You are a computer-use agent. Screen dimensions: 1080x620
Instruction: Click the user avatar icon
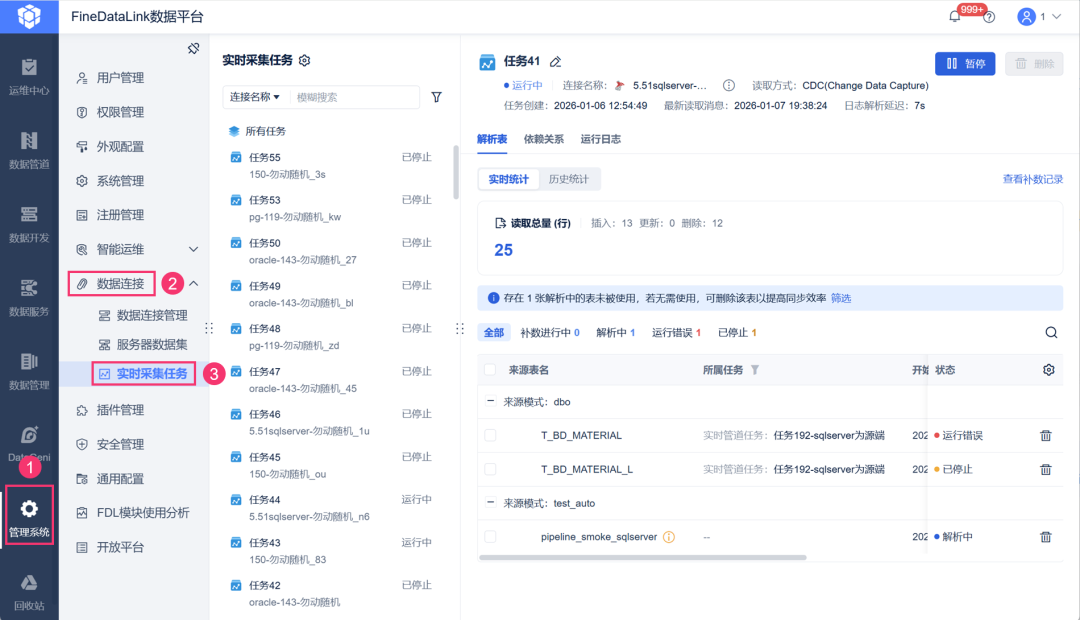[1026, 17]
